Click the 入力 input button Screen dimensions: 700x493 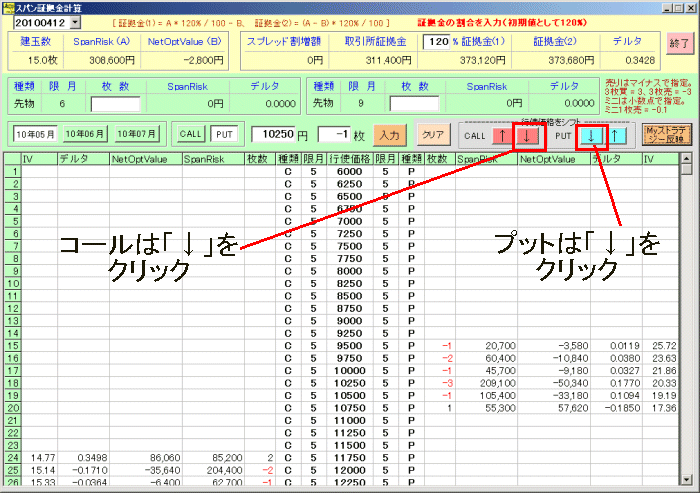point(389,135)
